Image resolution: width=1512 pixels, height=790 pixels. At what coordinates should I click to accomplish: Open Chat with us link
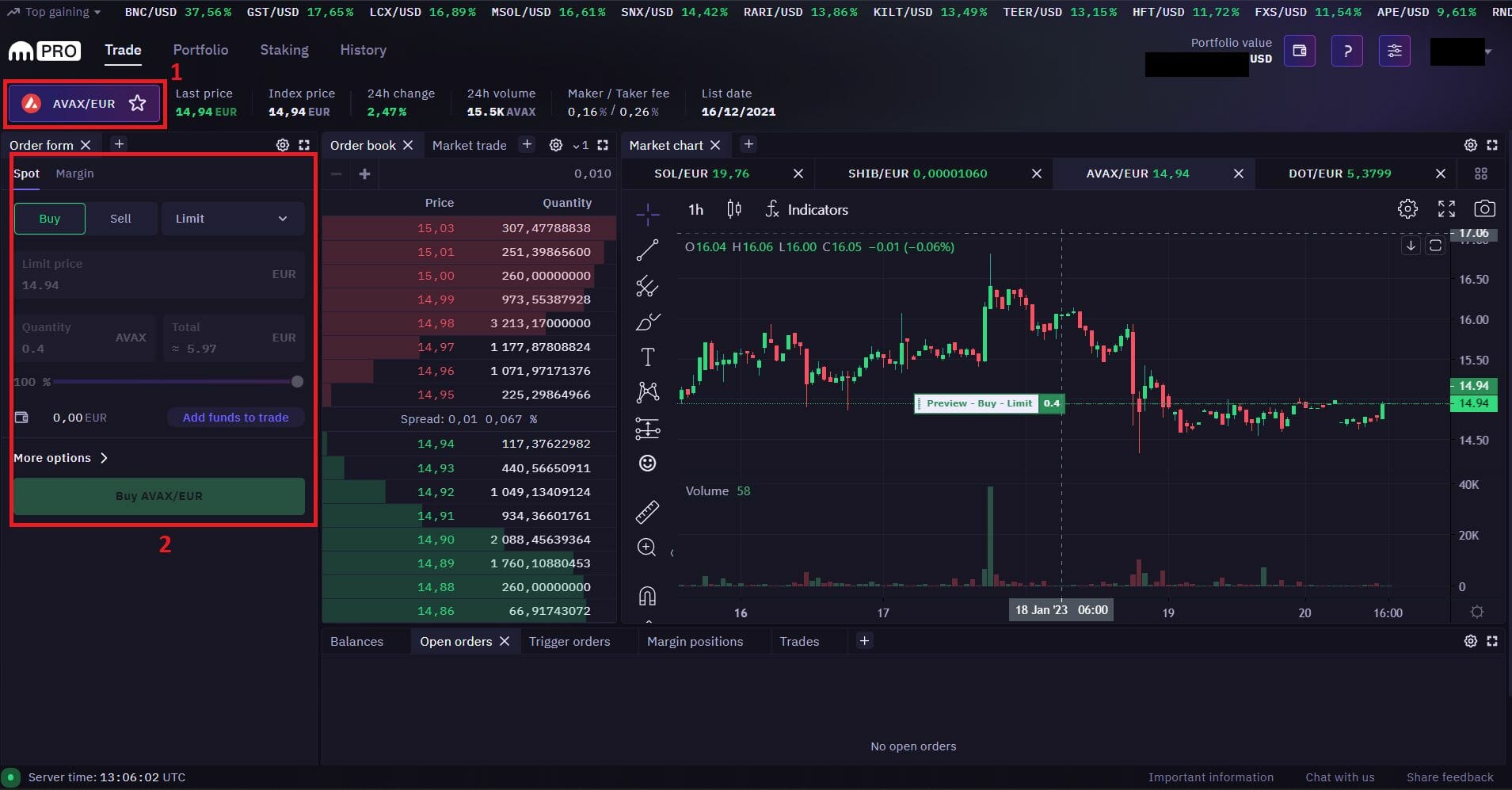tap(1339, 777)
